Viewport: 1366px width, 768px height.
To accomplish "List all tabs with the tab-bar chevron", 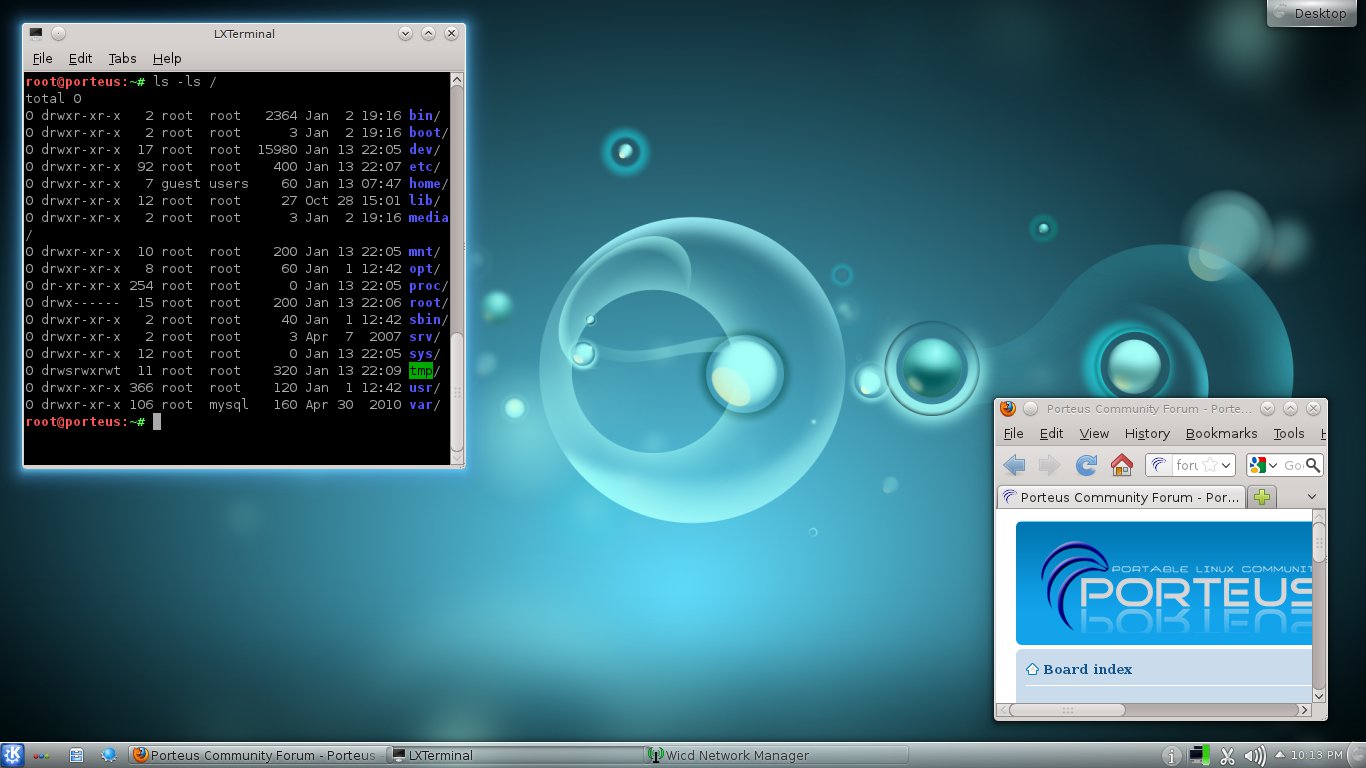I will tap(1312, 497).
